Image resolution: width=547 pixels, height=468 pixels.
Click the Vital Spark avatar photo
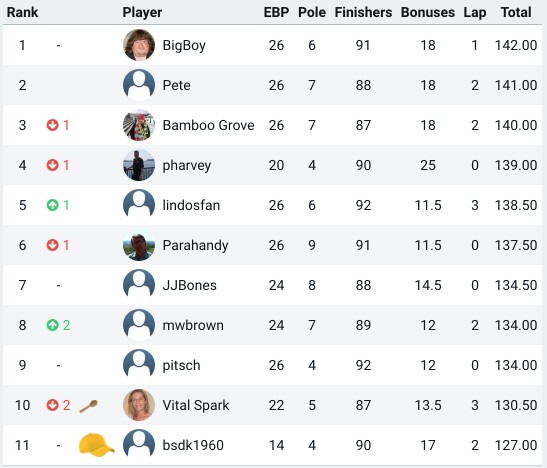tap(139, 405)
